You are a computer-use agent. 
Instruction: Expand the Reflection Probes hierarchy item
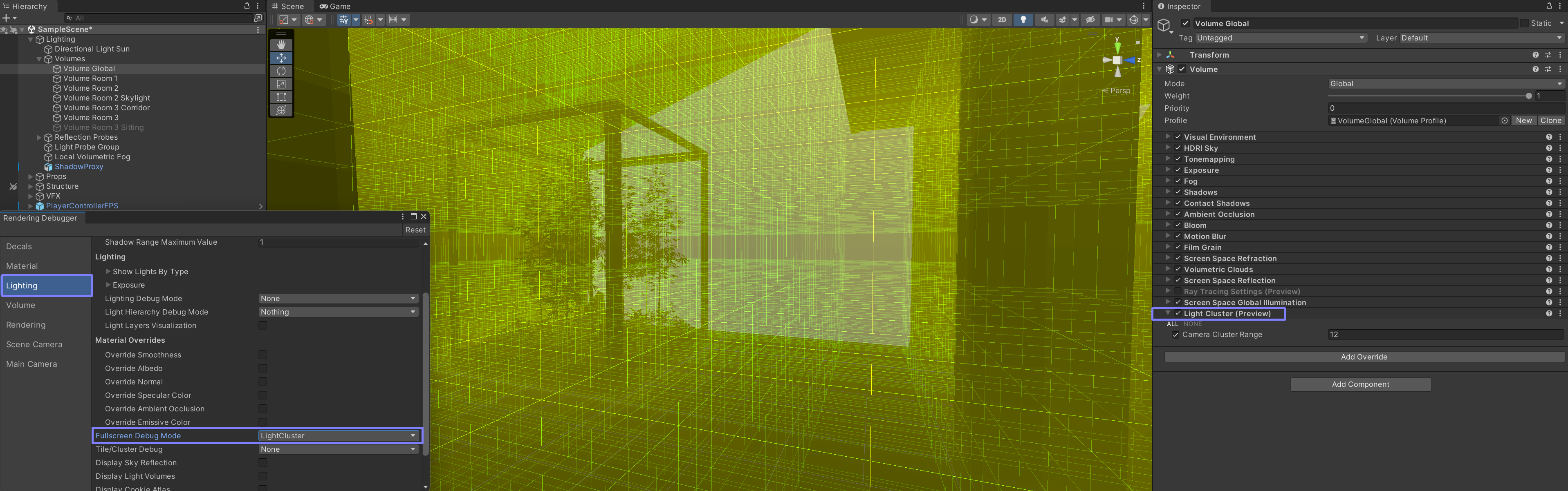click(x=40, y=138)
